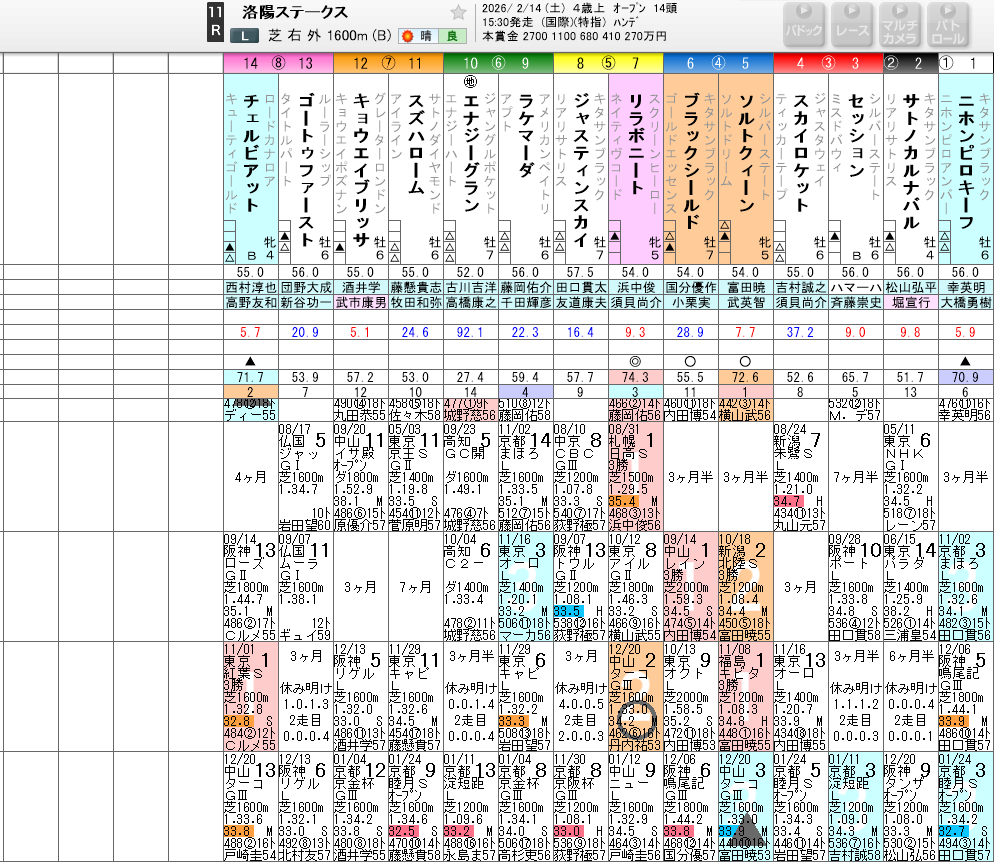Open the パトロール video
Image resolution: width=994 pixels, height=863 pixels.
point(947,24)
